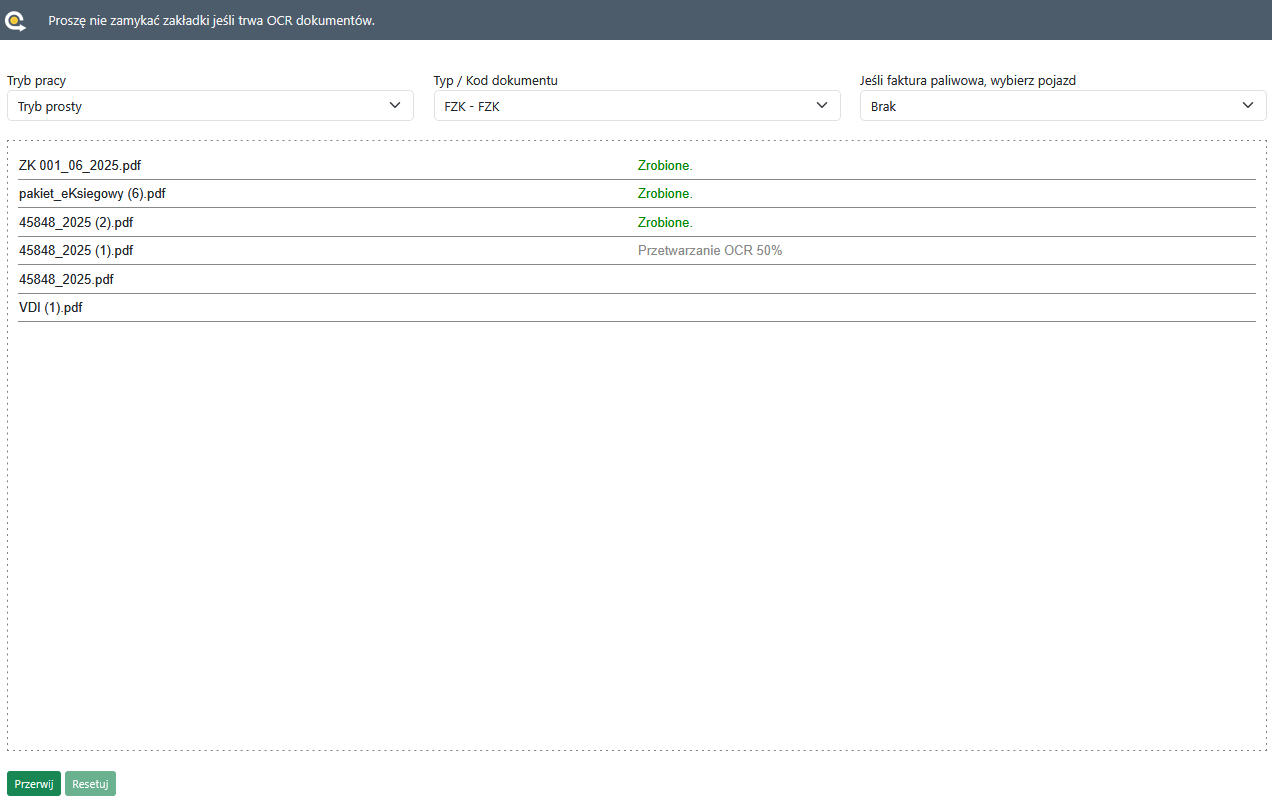Click the app logo in the header
The height and width of the screenshot is (810, 1272).
16,20
